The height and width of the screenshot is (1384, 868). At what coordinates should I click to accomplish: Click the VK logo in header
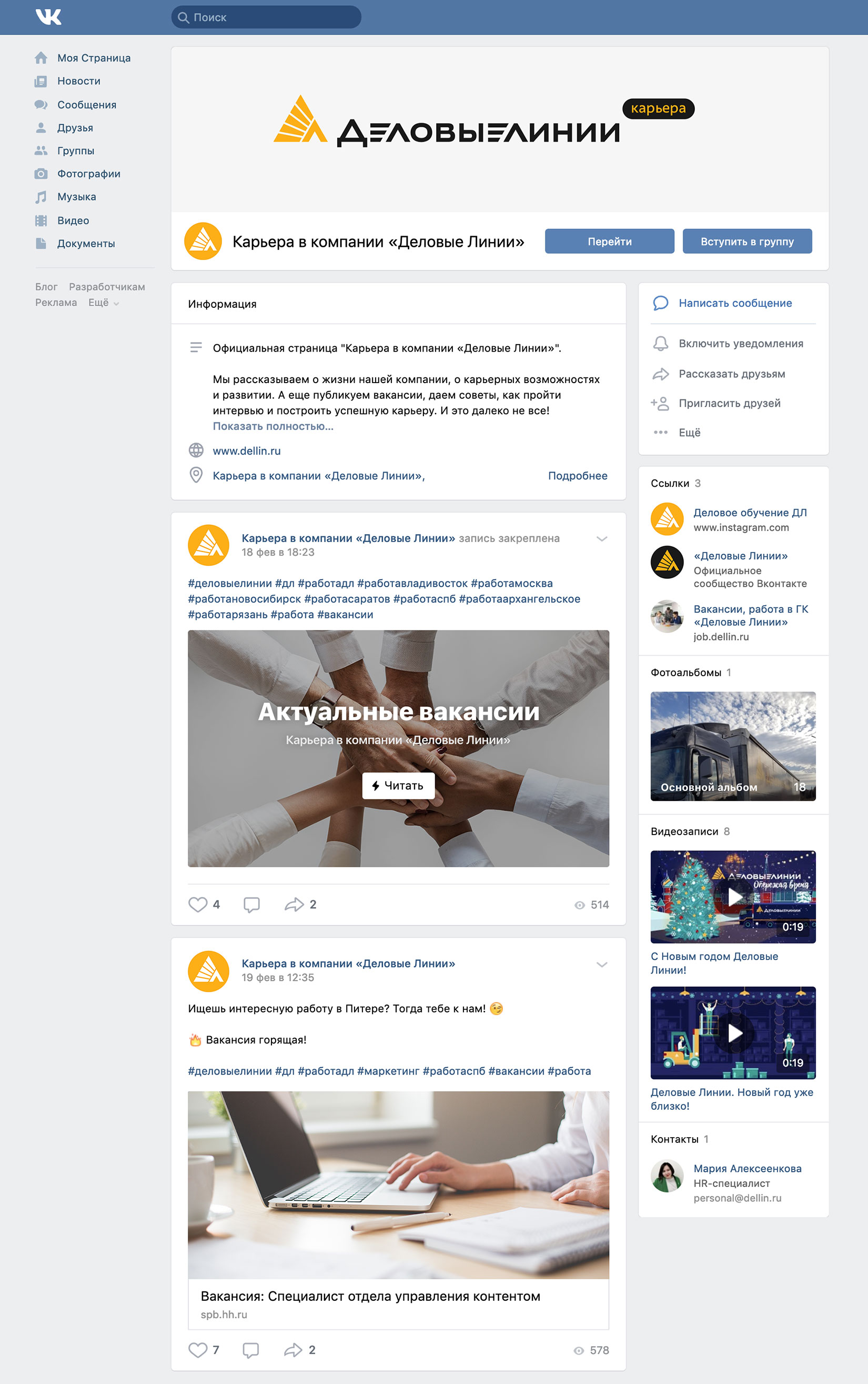point(48,17)
